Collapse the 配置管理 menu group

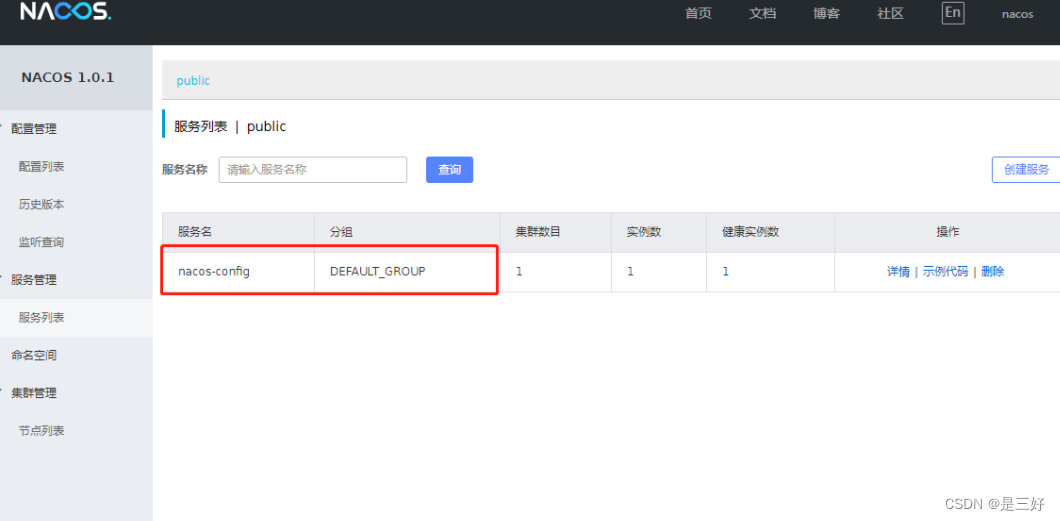34,129
